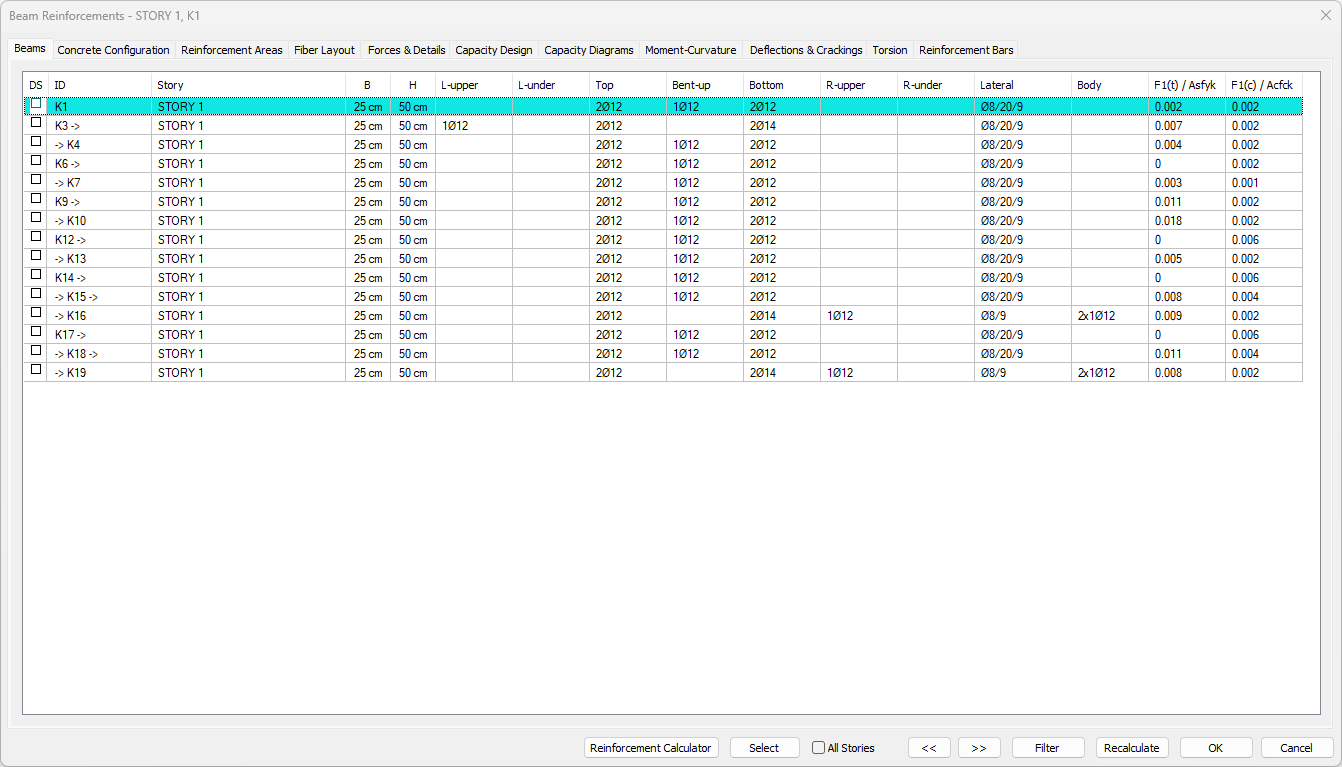Check the DS checkbox for beam K1
The width and height of the screenshot is (1342, 767).
pos(36,104)
